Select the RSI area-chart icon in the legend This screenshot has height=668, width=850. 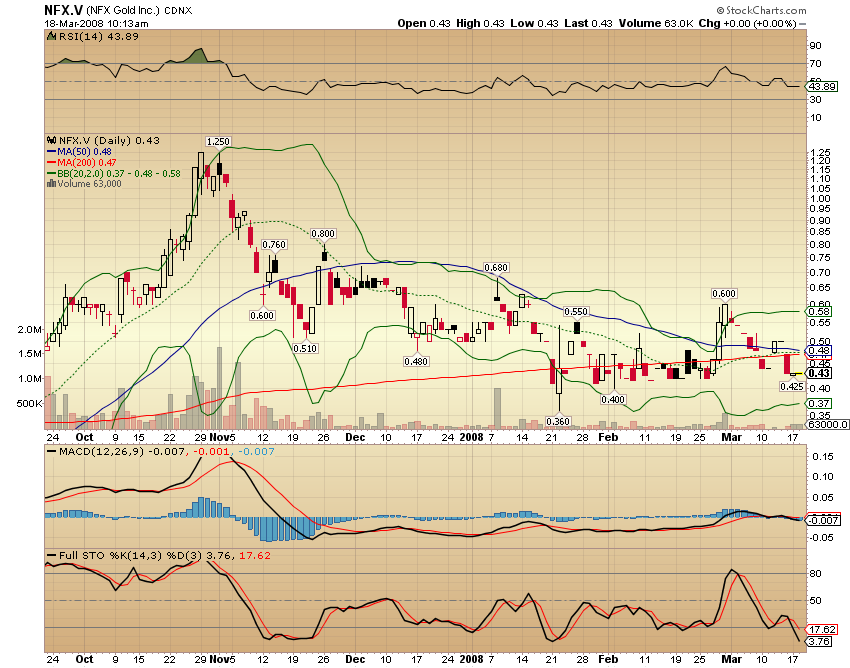50,33
